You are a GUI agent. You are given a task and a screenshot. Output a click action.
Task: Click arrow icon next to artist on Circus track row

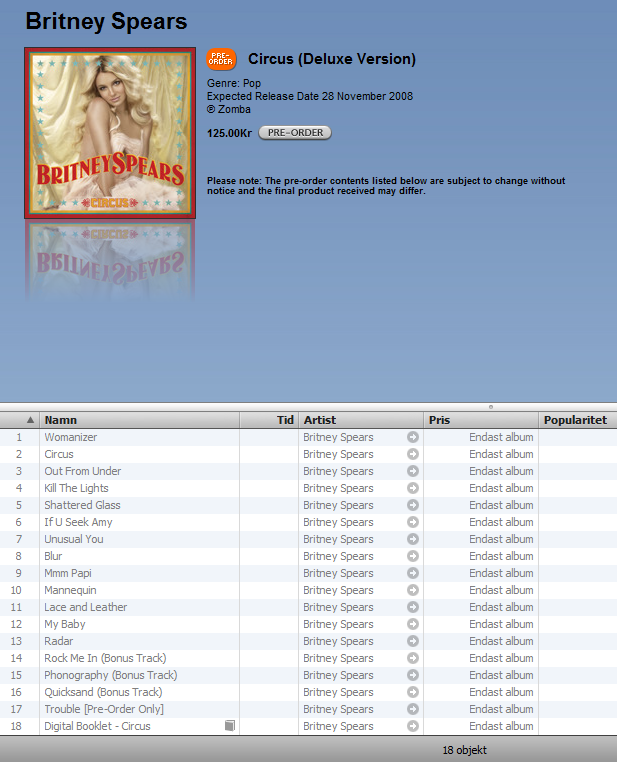(x=413, y=454)
